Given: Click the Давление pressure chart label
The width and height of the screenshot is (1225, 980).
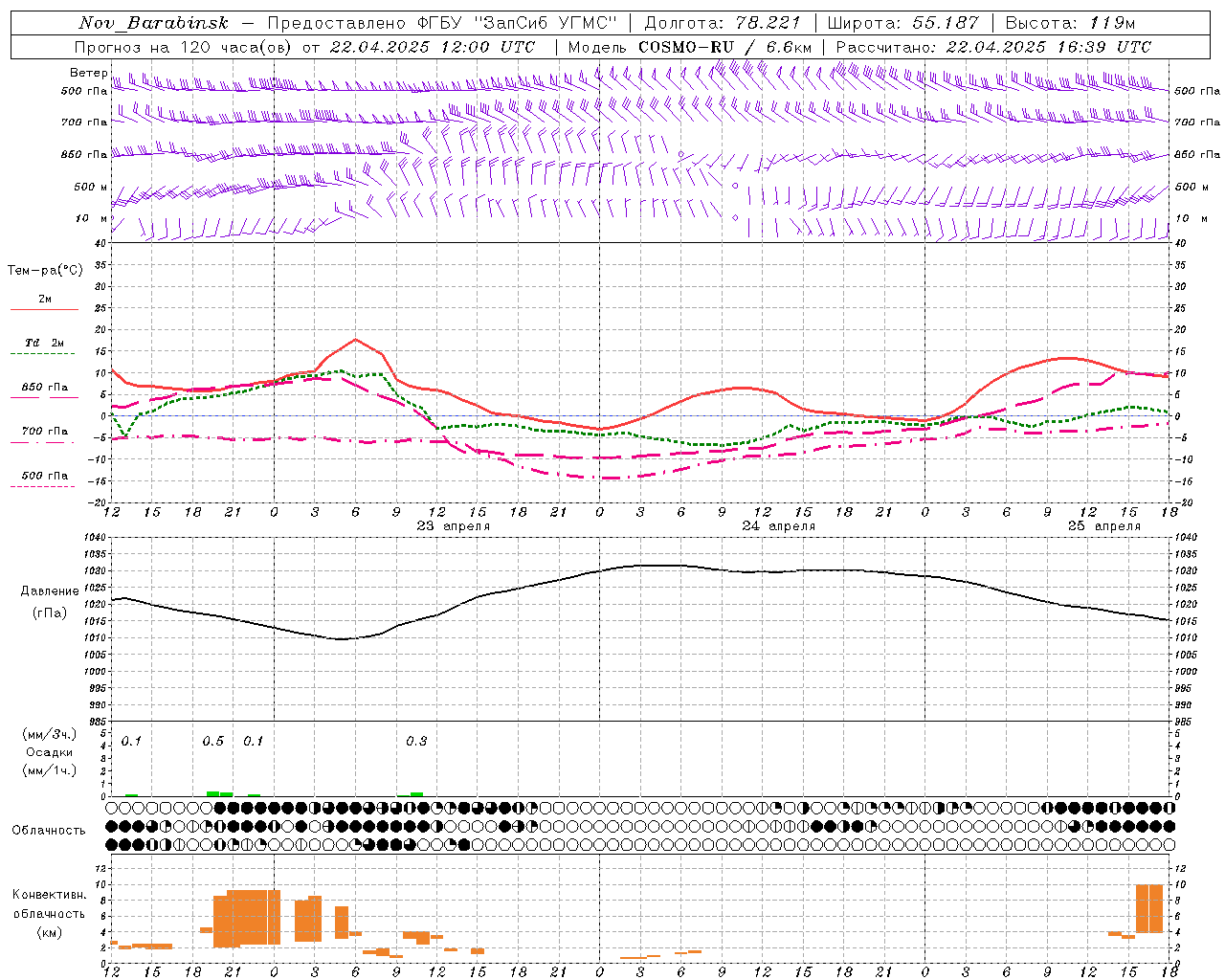Looking at the screenshot, I should point(50,591).
